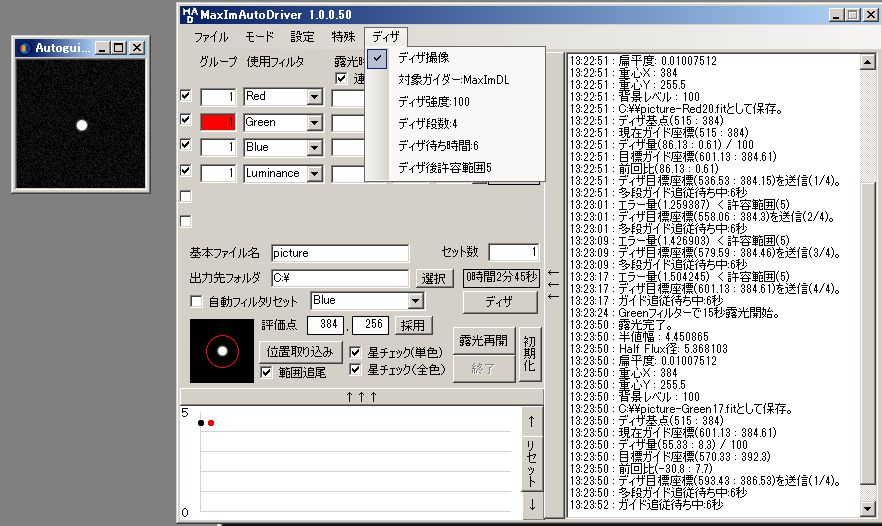Viewport: 882px width, 526px height.
Task: Click the Blue row group number field
Action: [218, 147]
